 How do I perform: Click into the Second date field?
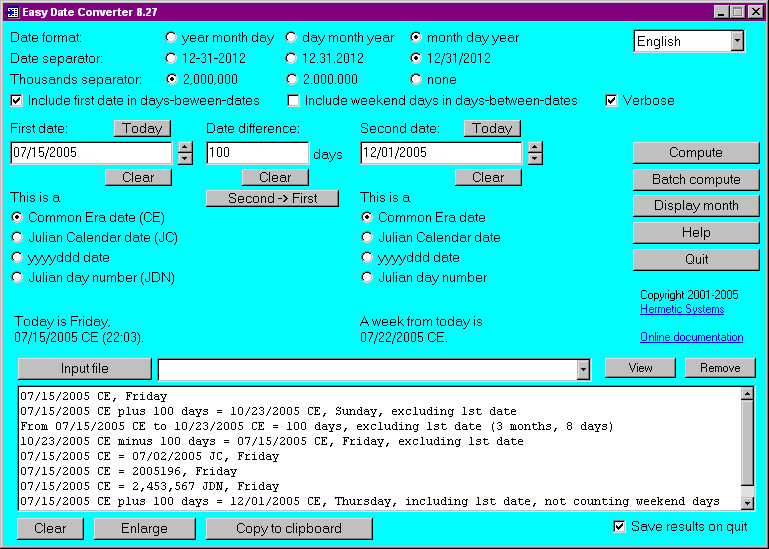pos(441,153)
